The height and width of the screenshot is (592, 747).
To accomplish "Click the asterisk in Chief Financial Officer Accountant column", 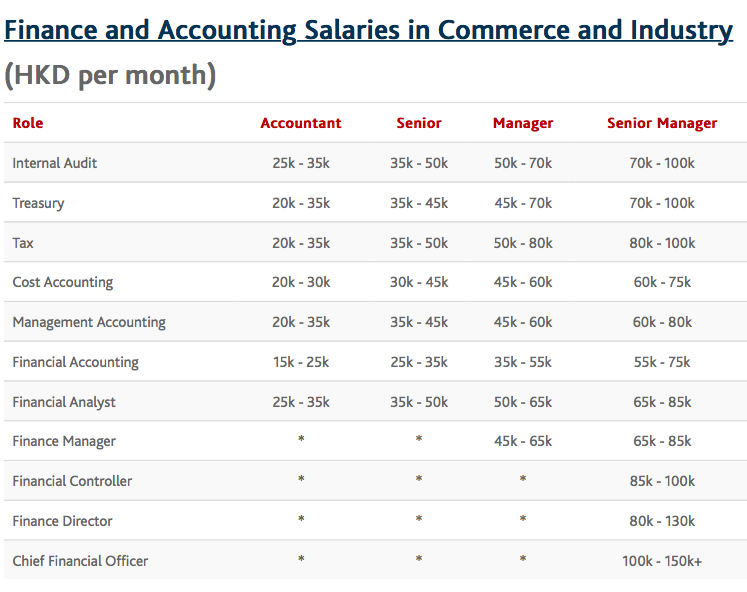I will coord(301,559).
